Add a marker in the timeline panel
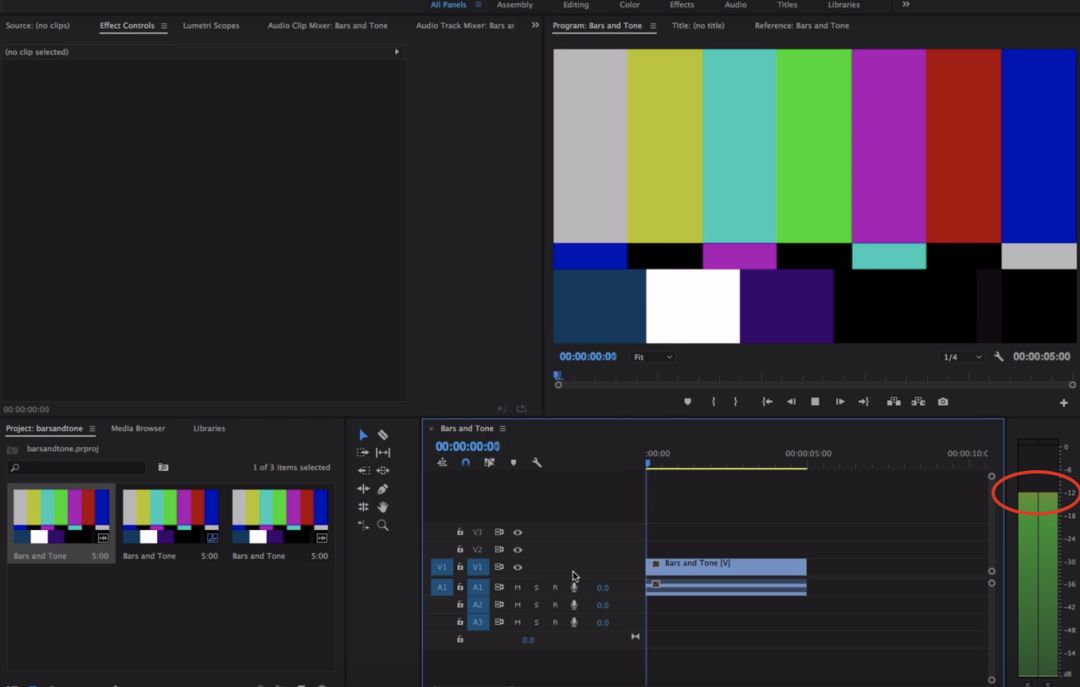 [x=513, y=462]
